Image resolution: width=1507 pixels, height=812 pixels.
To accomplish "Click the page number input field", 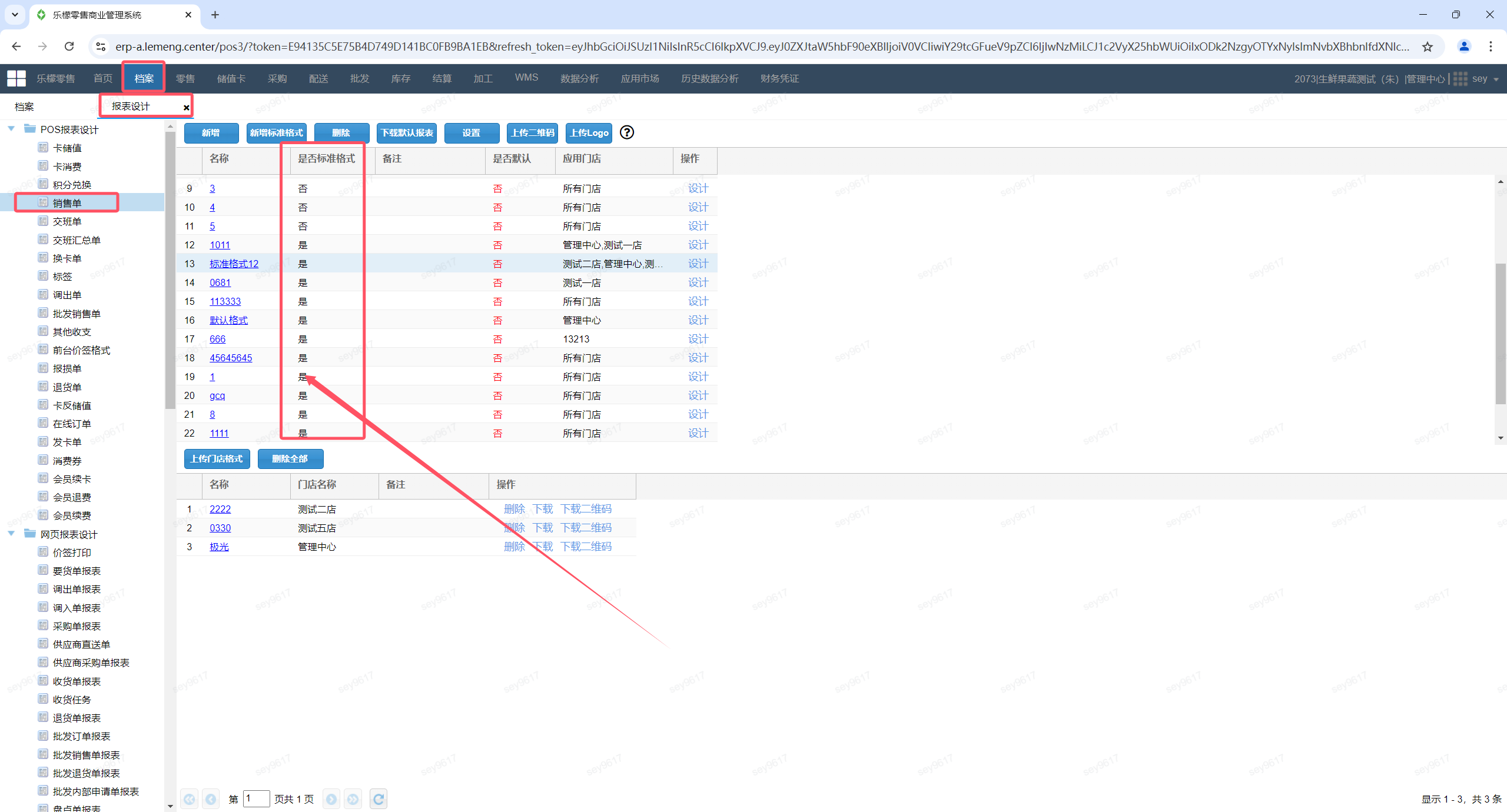I will [256, 798].
